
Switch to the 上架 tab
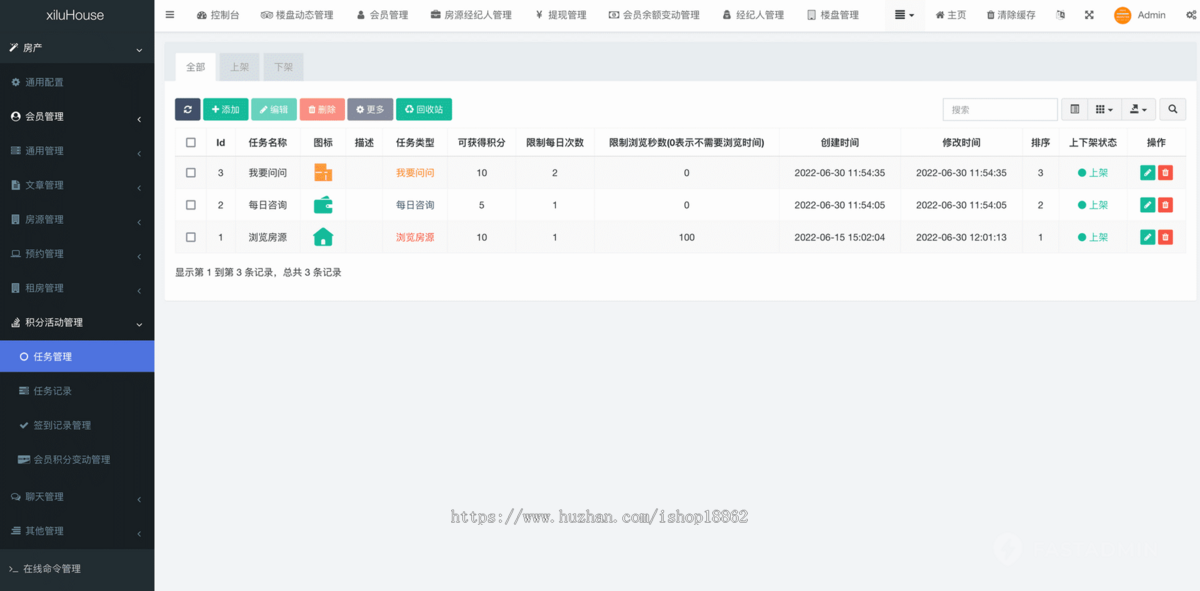(x=239, y=66)
